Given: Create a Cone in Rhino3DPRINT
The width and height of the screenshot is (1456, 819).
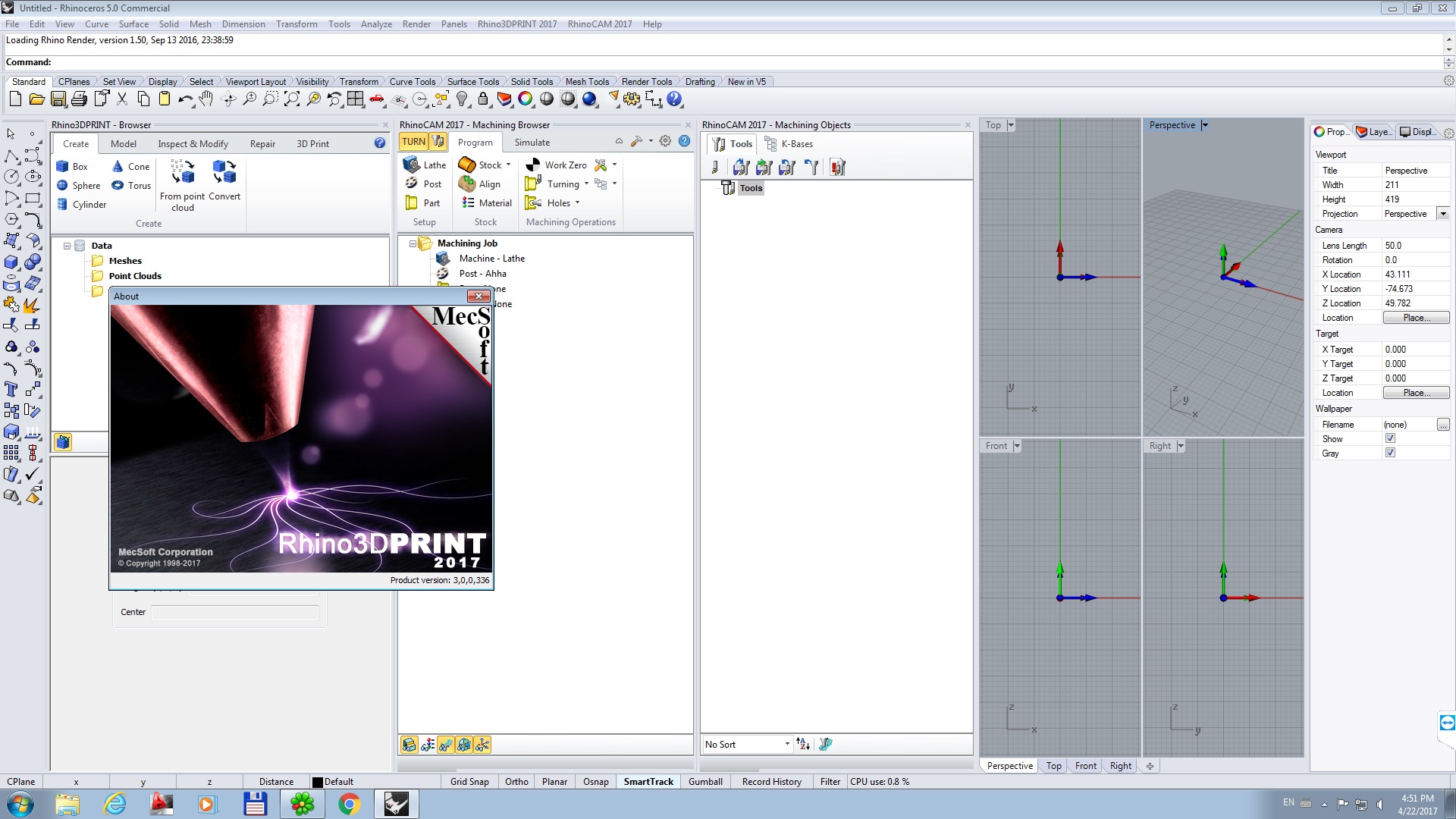Looking at the screenshot, I should [x=130, y=167].
